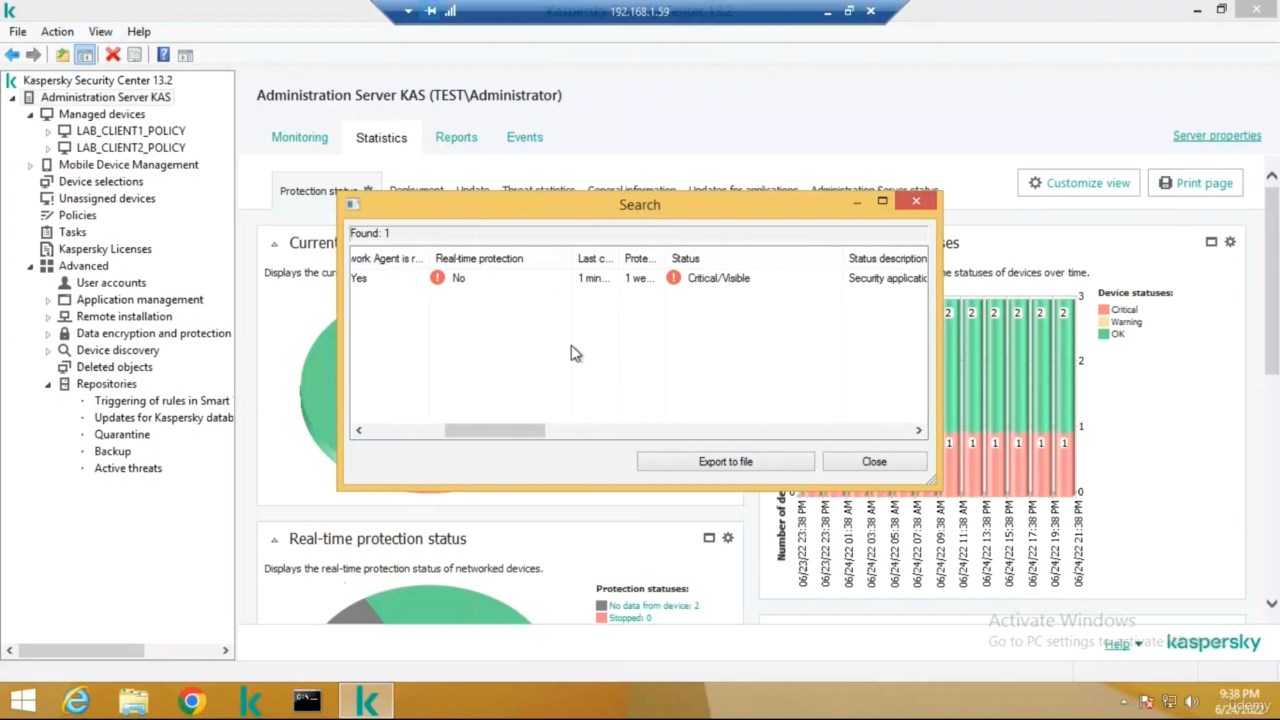Select the Active threats tree item
1280x720 pixels.
tap(128, 468)
